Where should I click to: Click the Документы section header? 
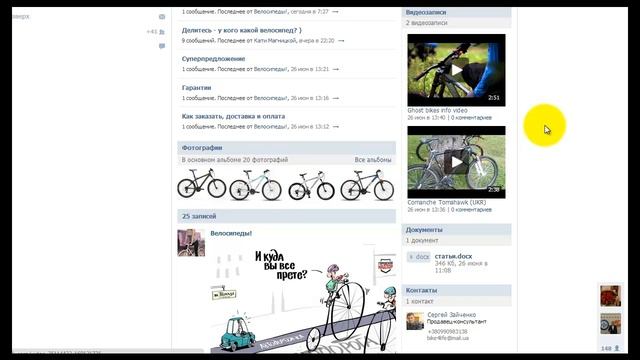click(x=456, y=230)
